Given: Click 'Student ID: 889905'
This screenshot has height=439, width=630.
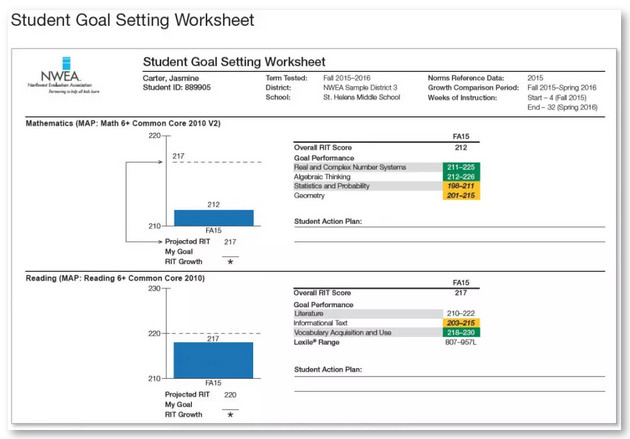Looking at the screenshot, I should point(177,87).
